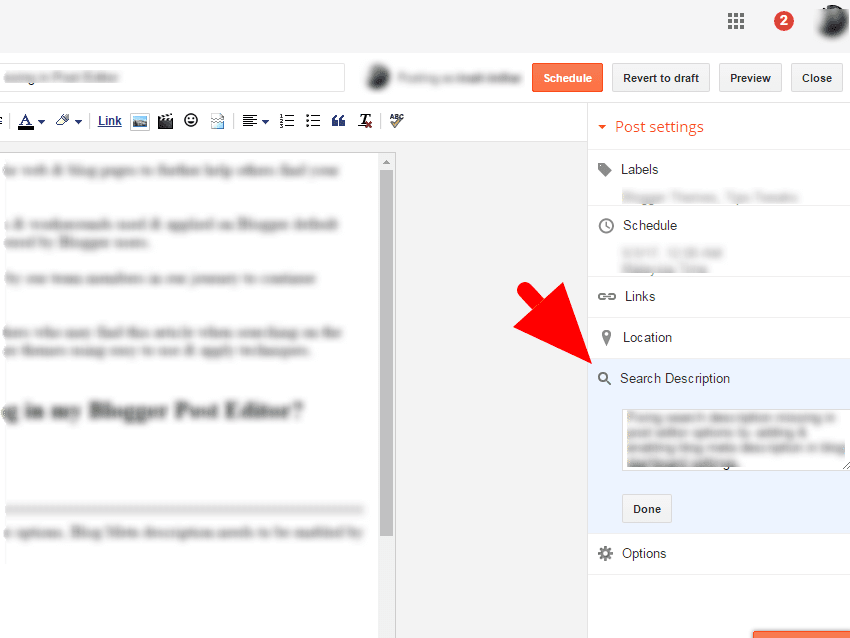Select the text background highlight tool
Viewport: 850px width, 638px height.
[62, 120]
